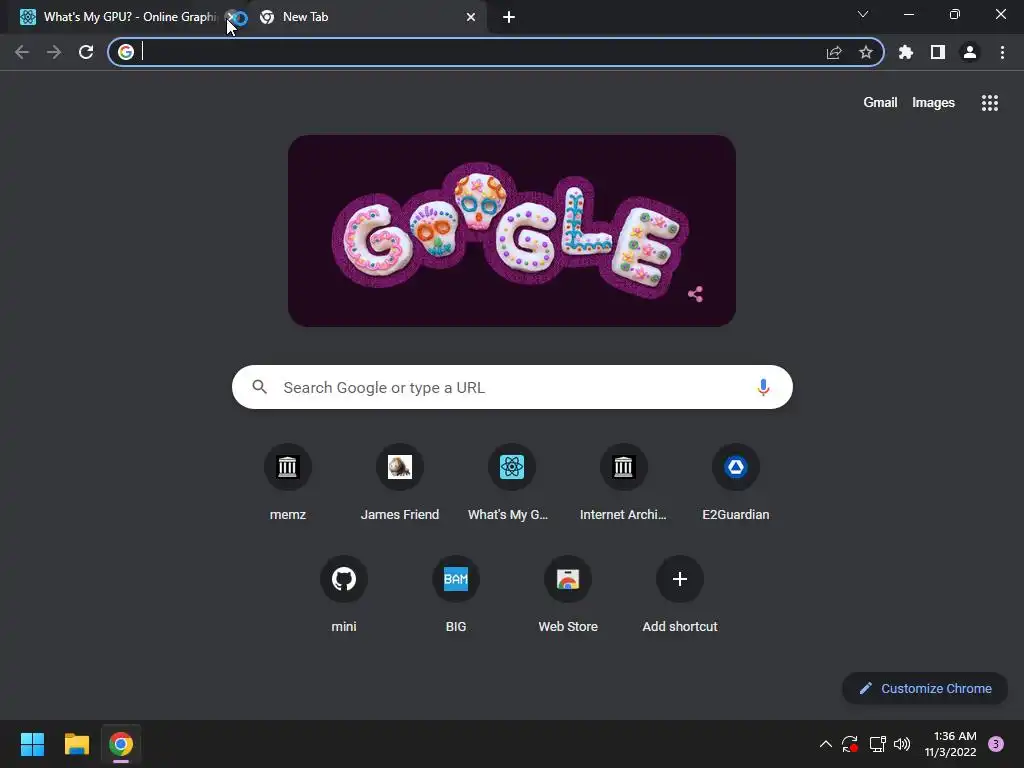Image resolution: width=1024 pixels, height=768 pixels.
Task: Open the tab search dropdown chevron
Action: [x=863, y=14]
